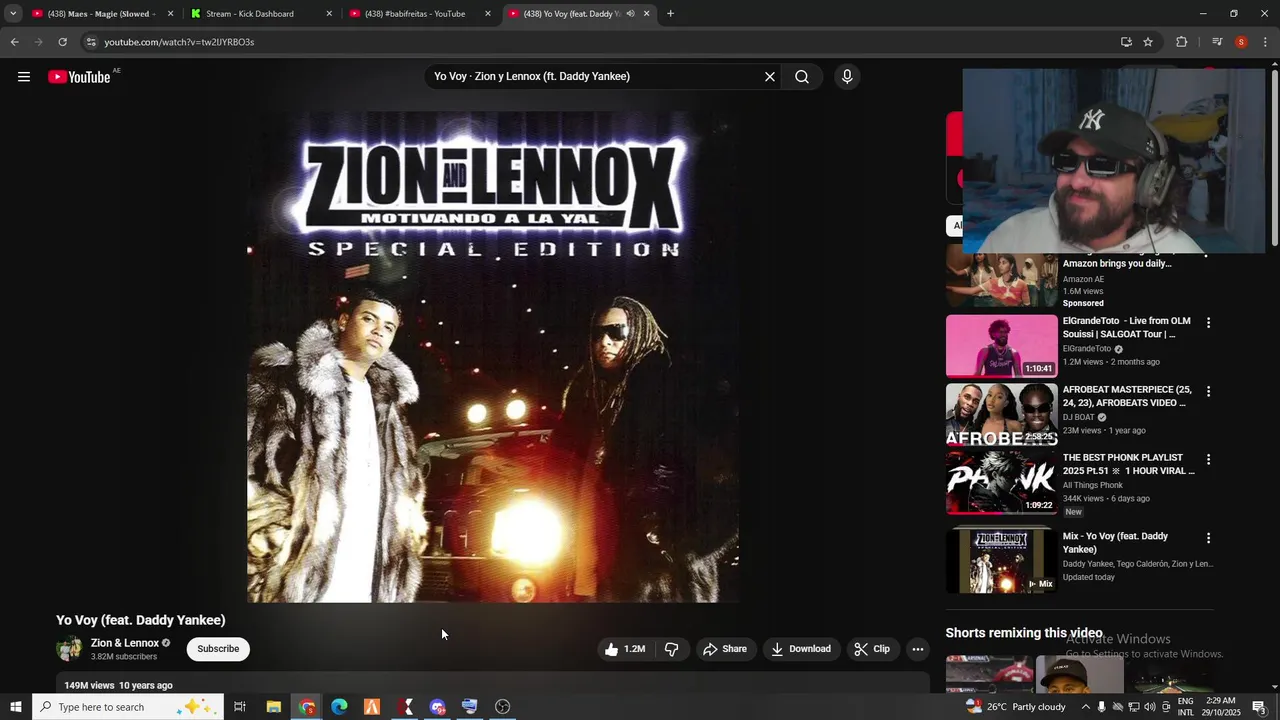Click the Windows taskbar search box
The width and height of the screenshot is (1280, 720).
pos(127,707)
